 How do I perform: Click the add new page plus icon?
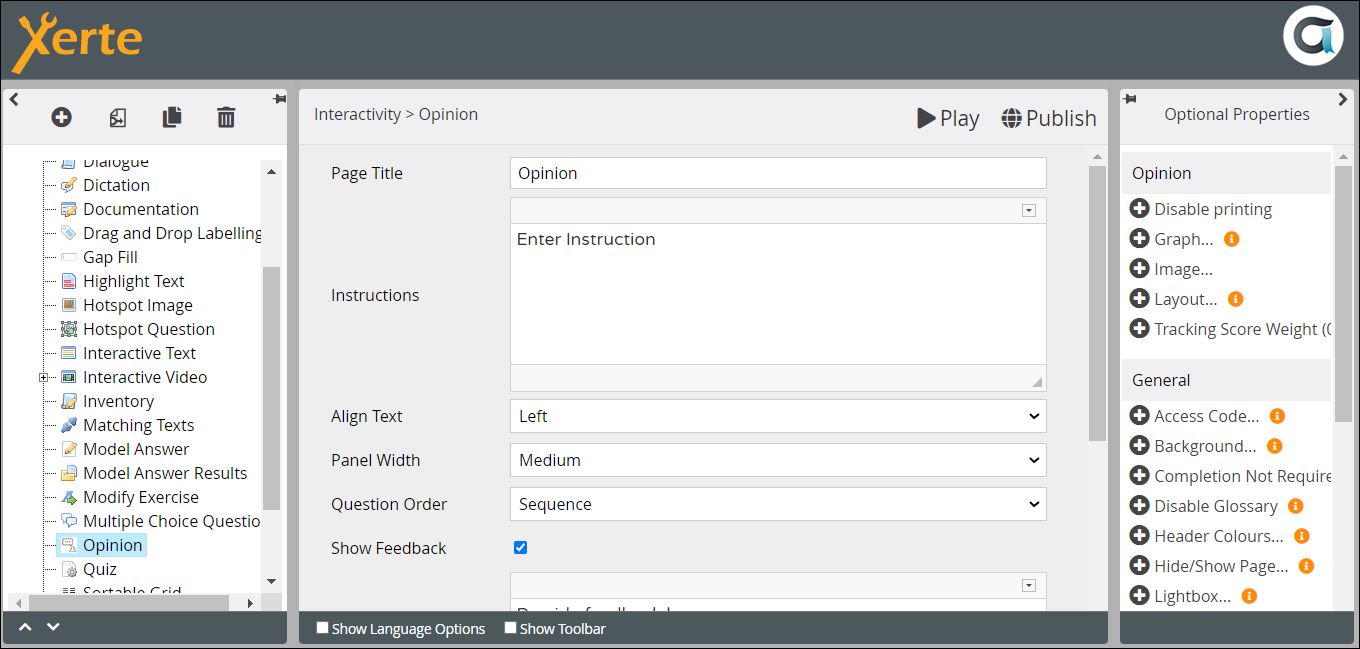(61, 117)
